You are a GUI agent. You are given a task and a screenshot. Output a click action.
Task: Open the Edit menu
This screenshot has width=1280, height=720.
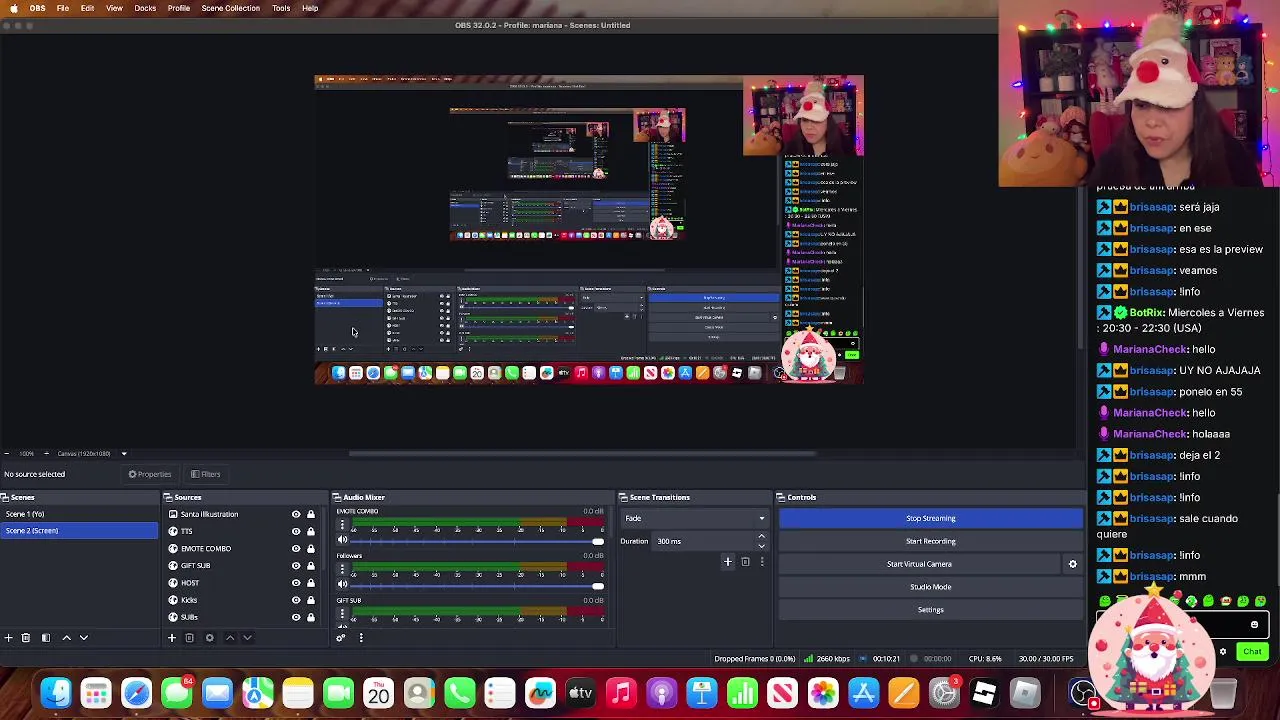(x=87, y=8)
